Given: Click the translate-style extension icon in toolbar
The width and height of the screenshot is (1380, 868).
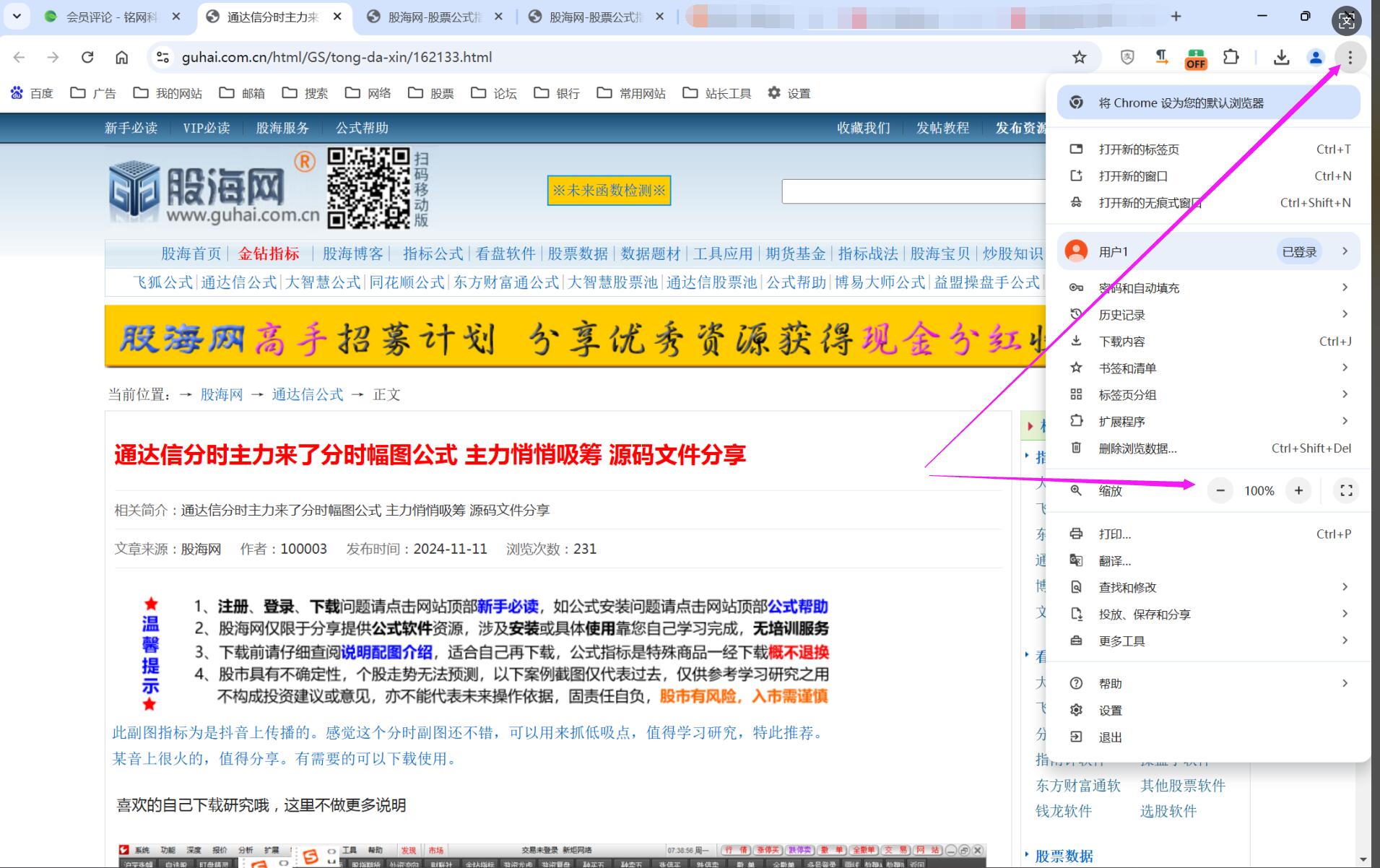Looking at the screenshot, I should click(1161, 57).
